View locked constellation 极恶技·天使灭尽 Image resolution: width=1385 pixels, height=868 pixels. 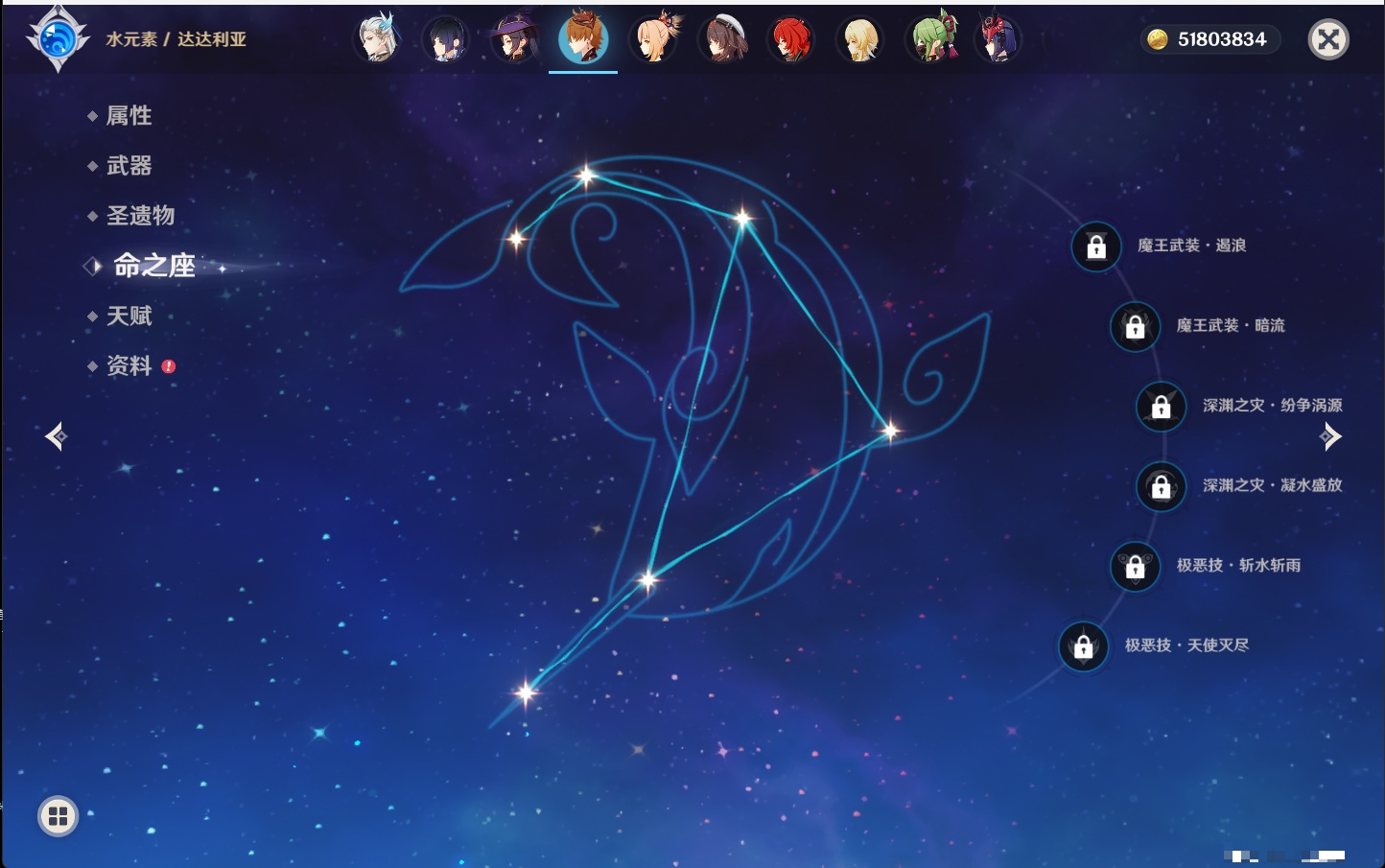(1083, 646)
